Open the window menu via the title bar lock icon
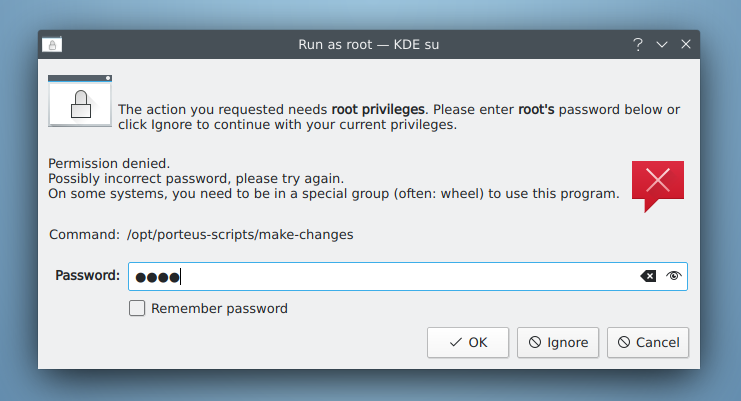 coord(52,45)
